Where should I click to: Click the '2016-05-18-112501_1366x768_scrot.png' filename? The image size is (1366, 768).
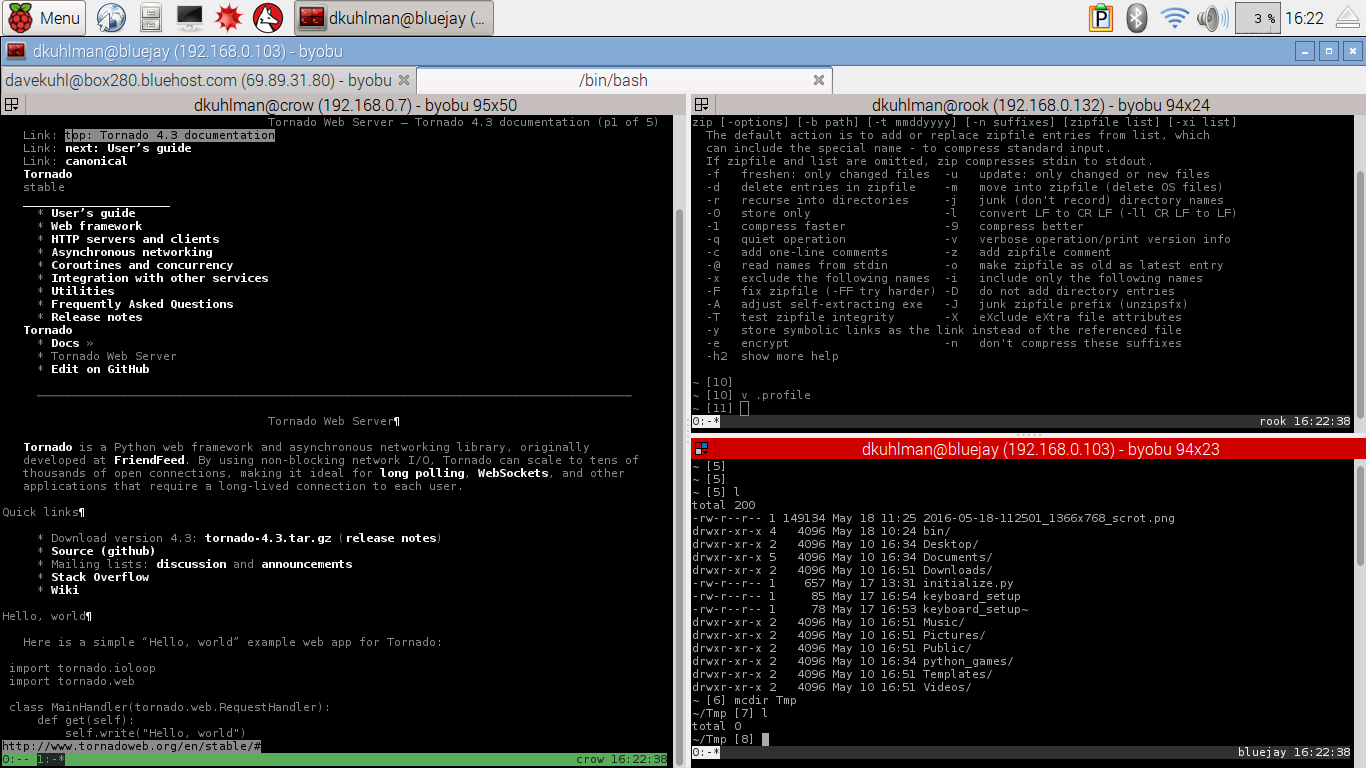click(1049, 518)
